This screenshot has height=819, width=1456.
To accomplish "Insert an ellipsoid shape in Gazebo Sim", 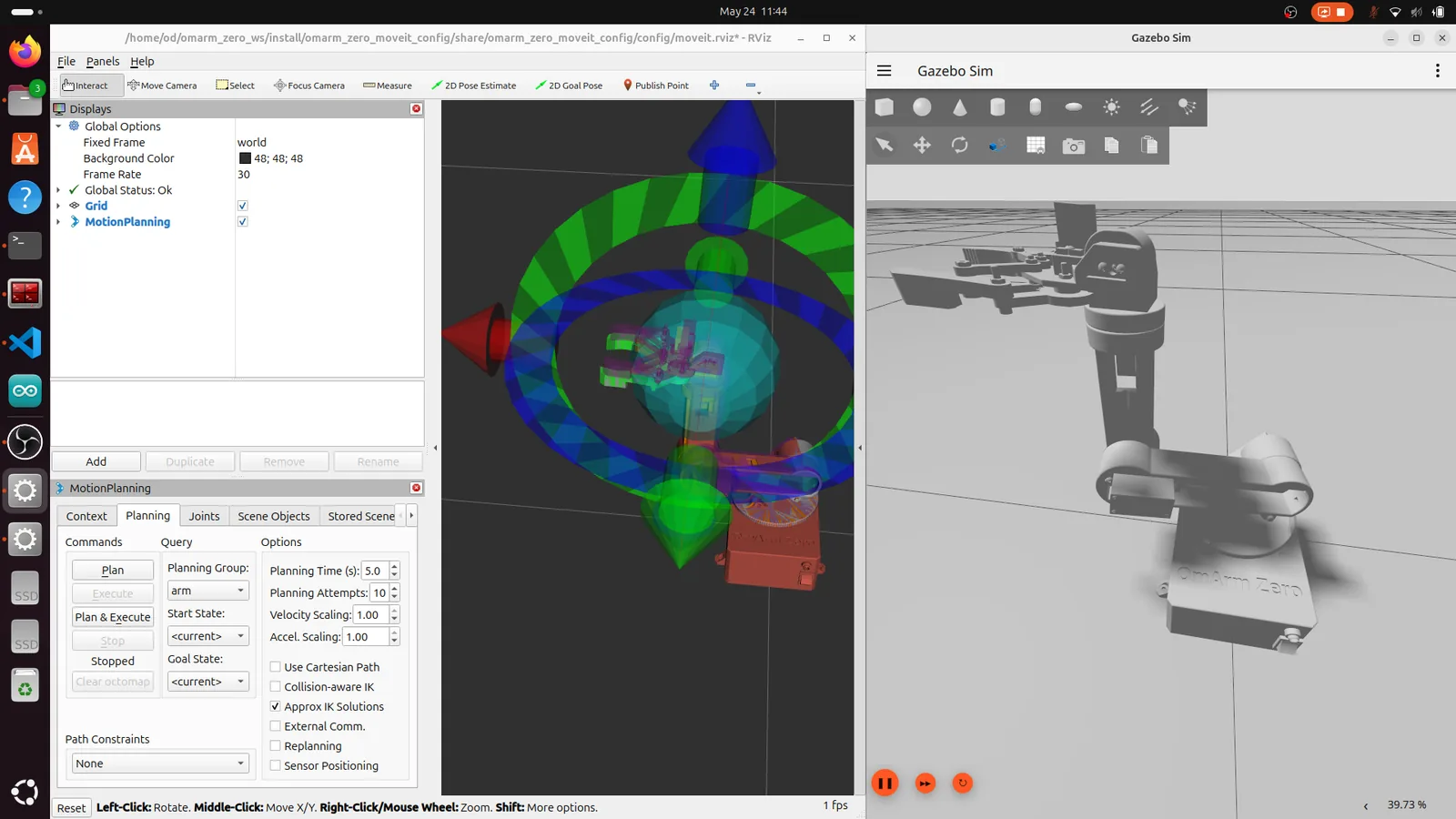I will pyautogui.click(x=1074, y=107).
